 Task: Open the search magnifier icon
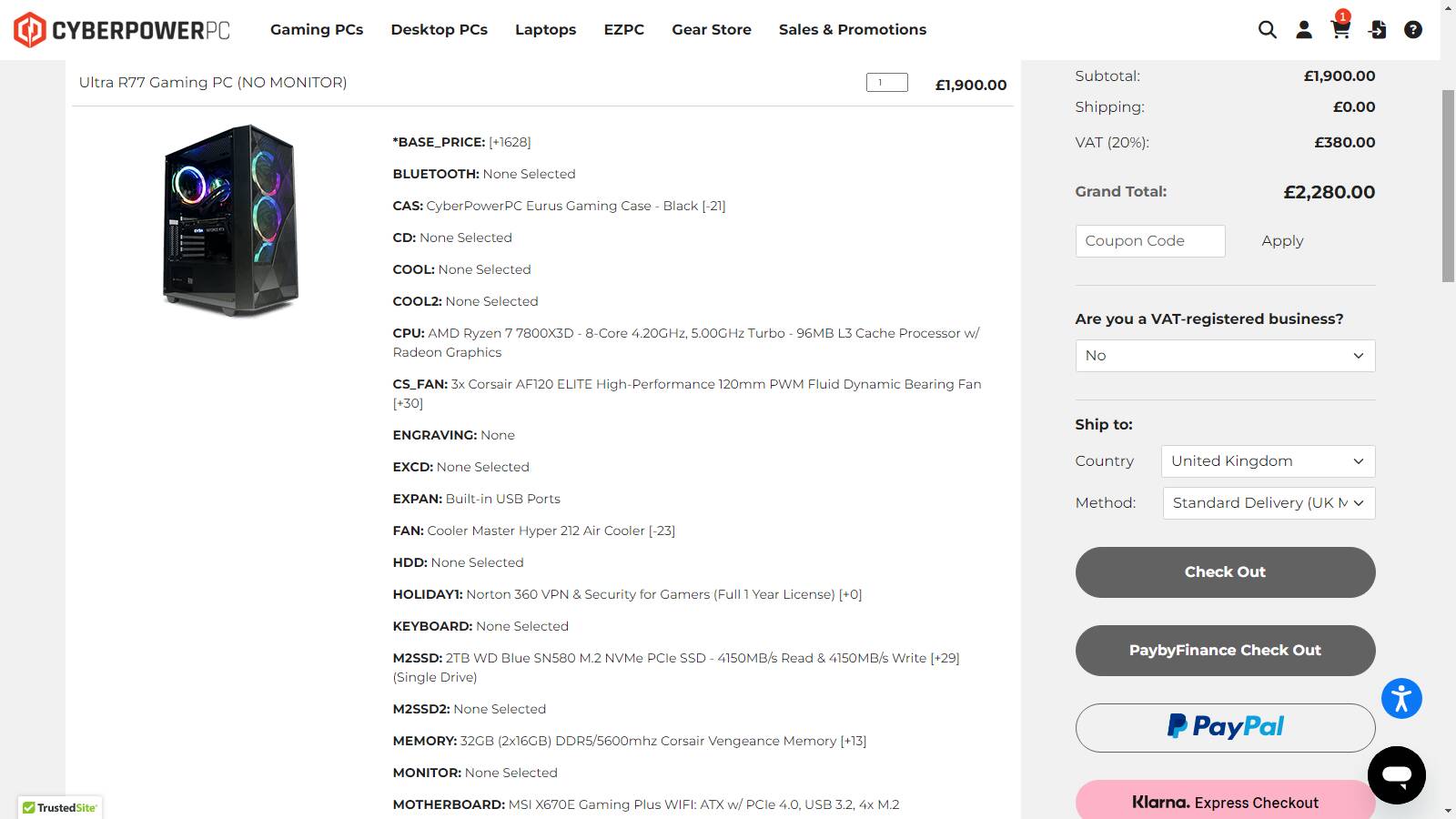click(1267, 30)
